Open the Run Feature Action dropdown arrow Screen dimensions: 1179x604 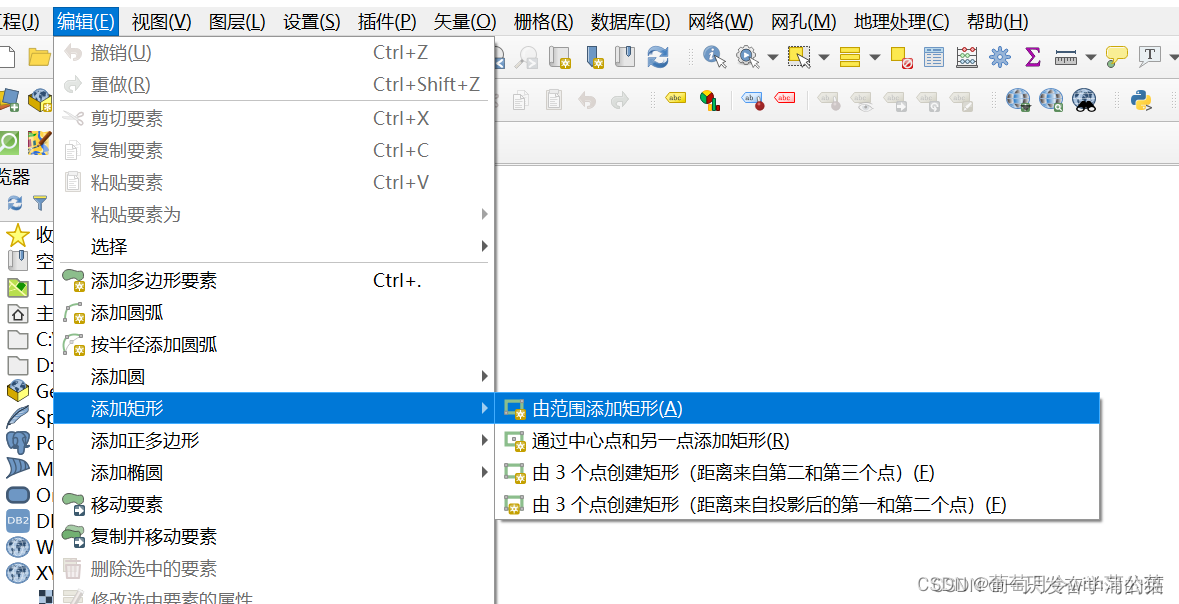773,57
